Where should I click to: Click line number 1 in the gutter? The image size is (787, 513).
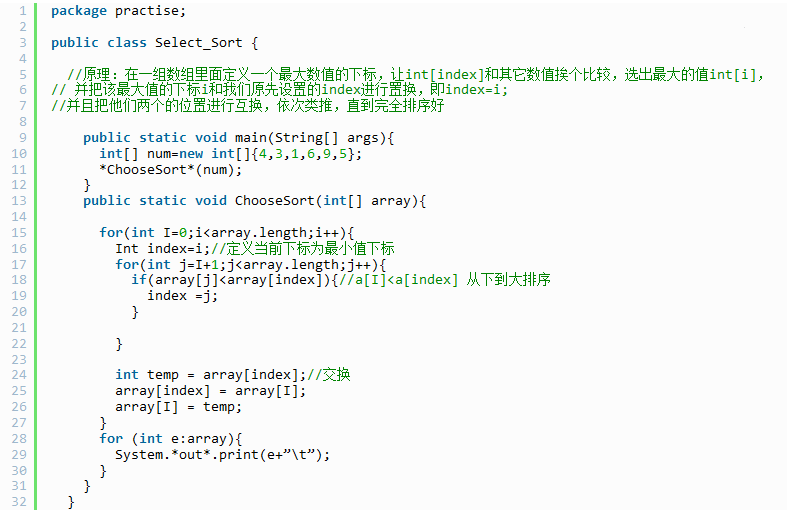tap(21, 10)
